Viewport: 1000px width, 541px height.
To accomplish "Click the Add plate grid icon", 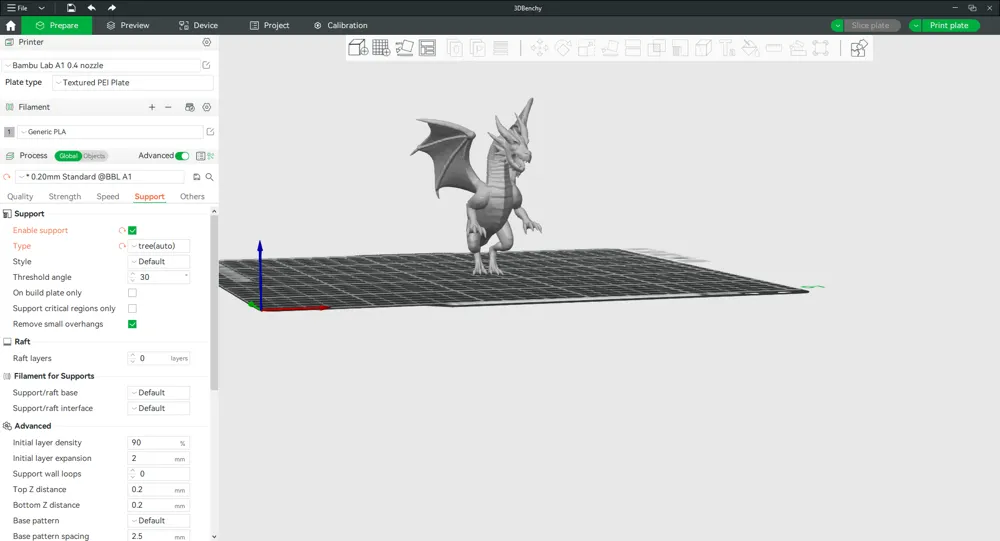I will coord(381,48).
